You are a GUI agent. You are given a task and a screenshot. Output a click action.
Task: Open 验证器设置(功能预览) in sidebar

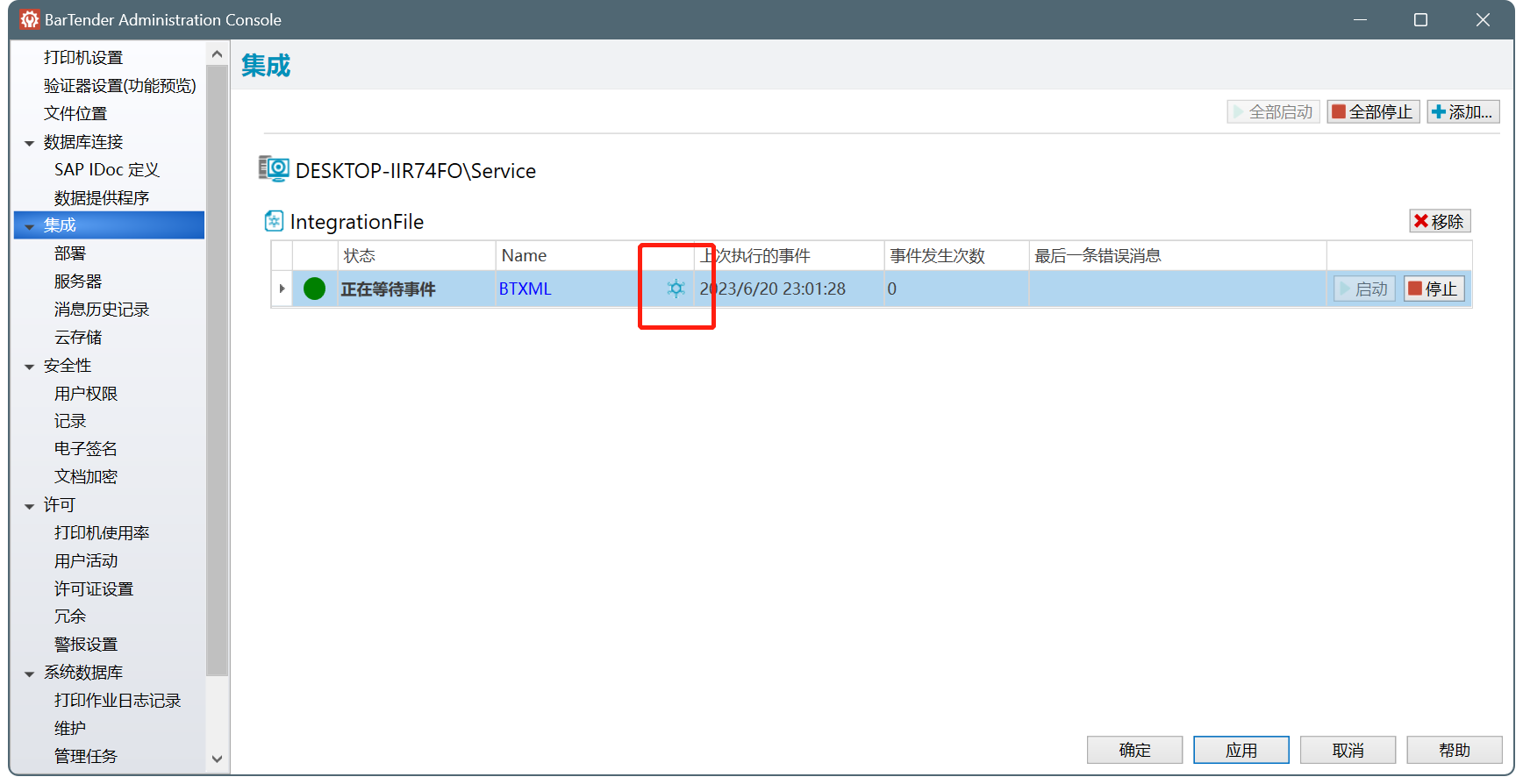click(120, 85)
